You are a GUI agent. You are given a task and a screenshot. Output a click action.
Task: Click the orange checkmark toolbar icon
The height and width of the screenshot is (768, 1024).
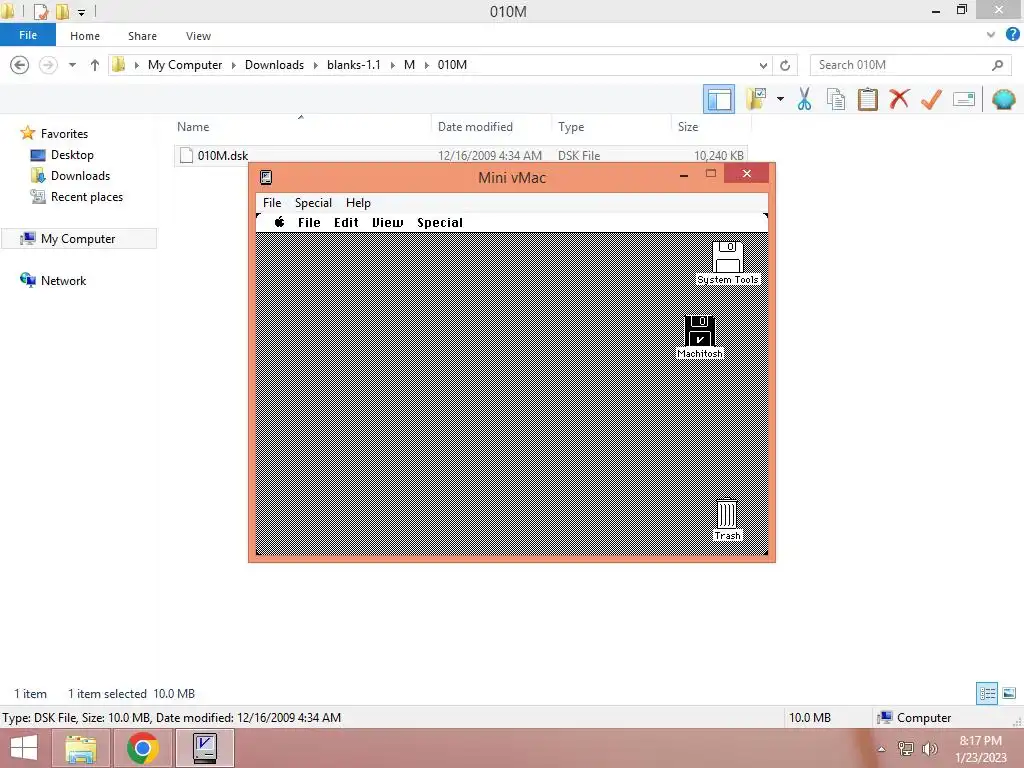(x=931, y=99)
